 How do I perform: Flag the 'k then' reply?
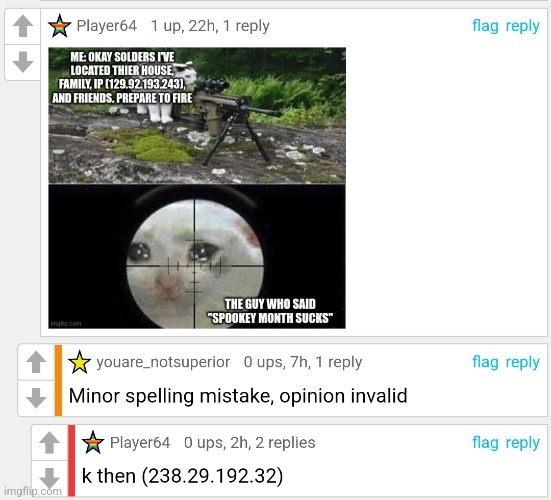tap(485, 443)
